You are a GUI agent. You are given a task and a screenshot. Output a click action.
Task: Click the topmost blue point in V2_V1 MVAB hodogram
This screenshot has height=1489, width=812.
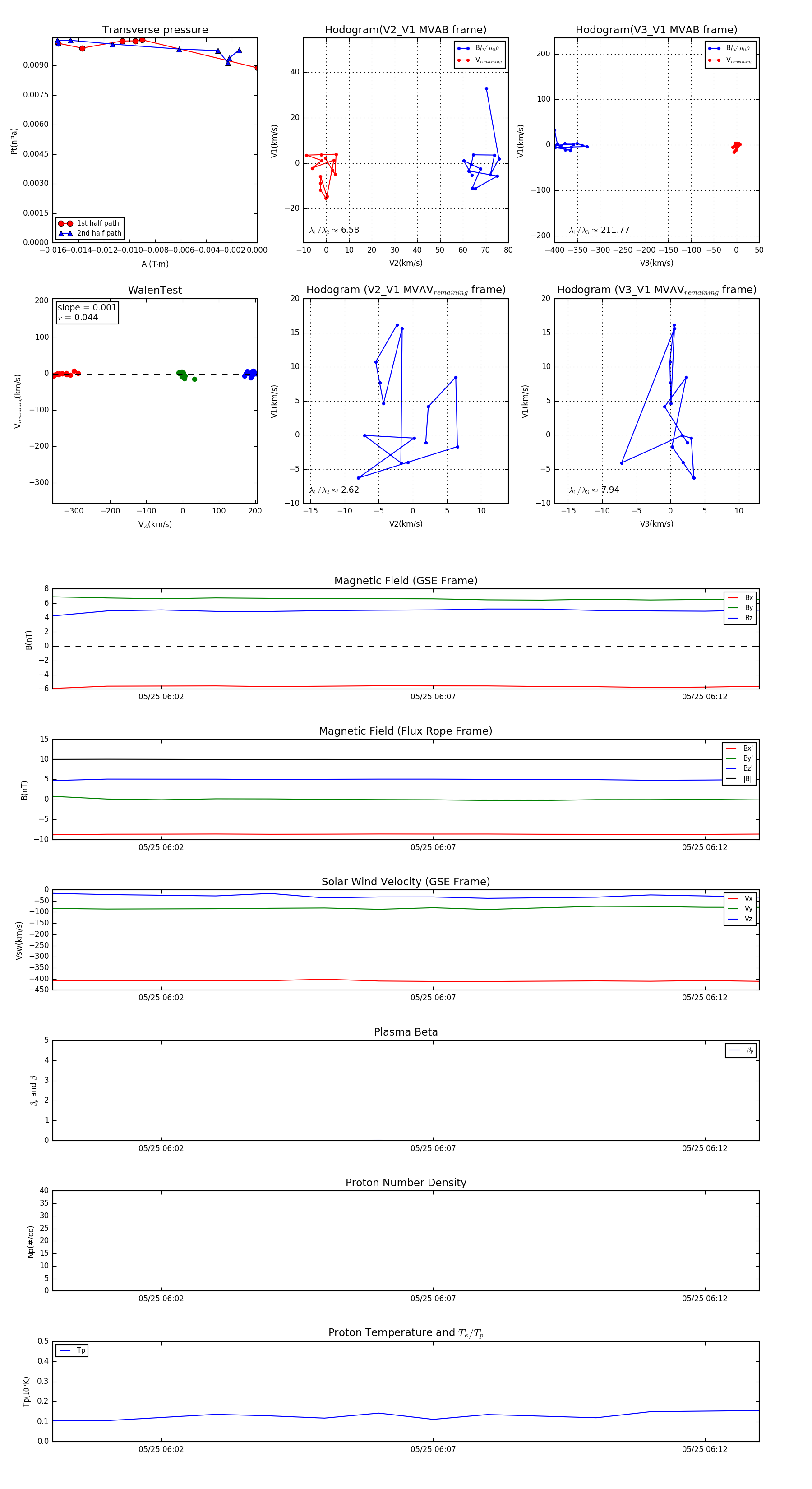tap(486, 89)
